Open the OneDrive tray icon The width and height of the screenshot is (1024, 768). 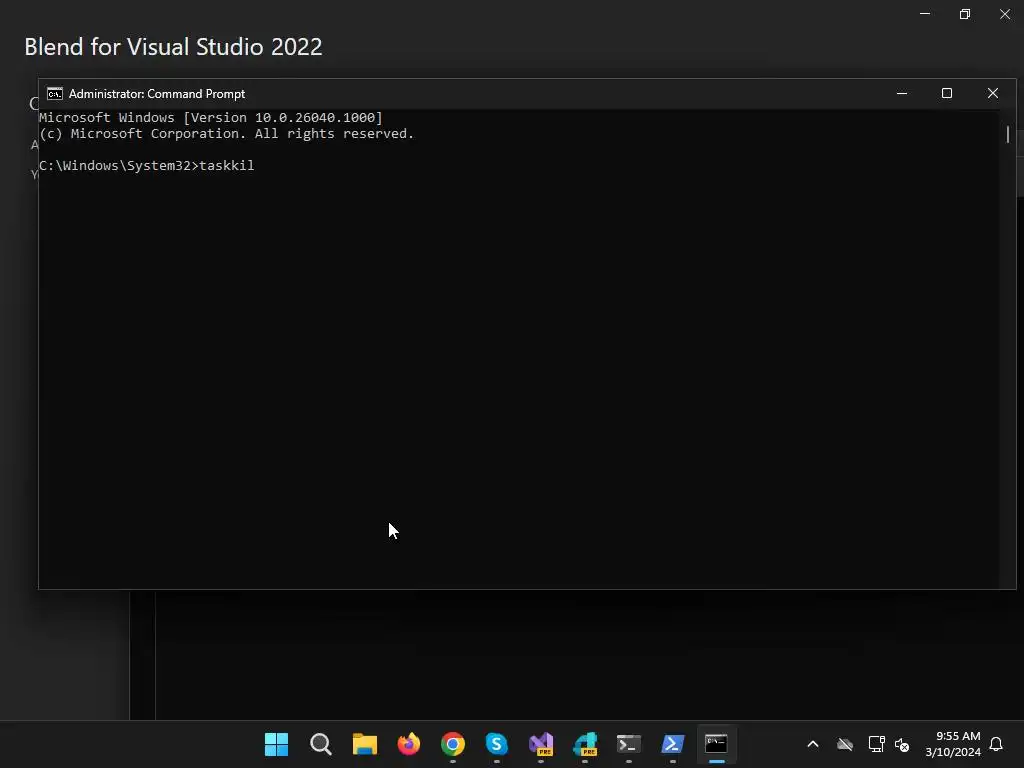(x=845, y=744)
